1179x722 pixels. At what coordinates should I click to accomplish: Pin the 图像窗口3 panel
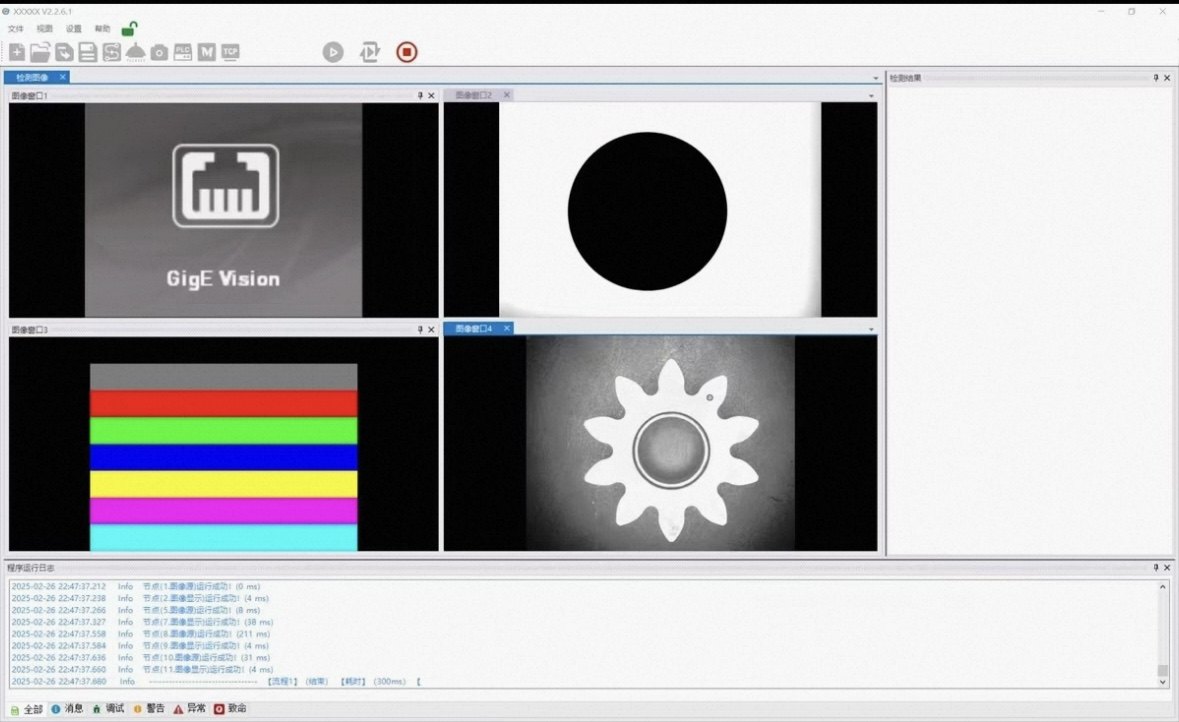point(420,329)
